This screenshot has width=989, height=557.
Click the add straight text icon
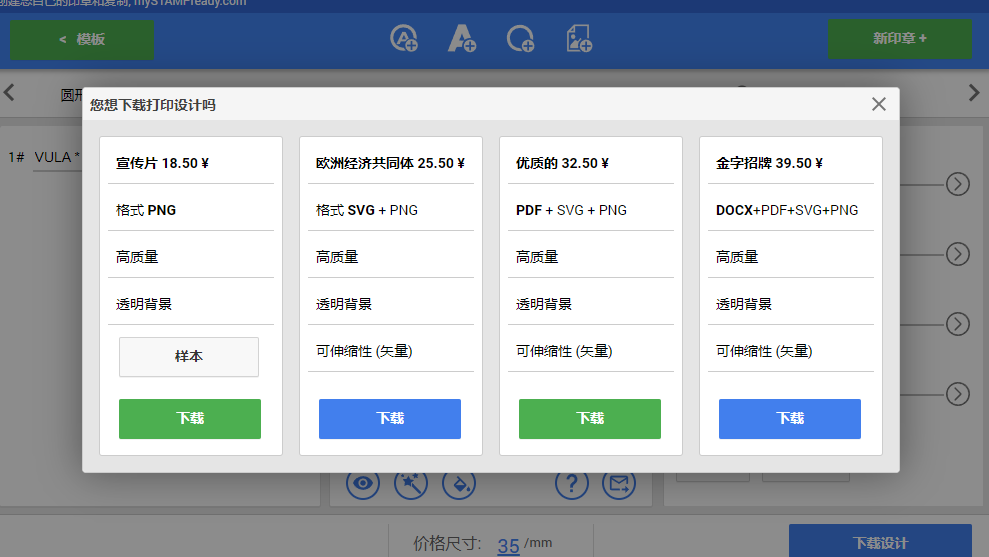click(x=461, y=39)
